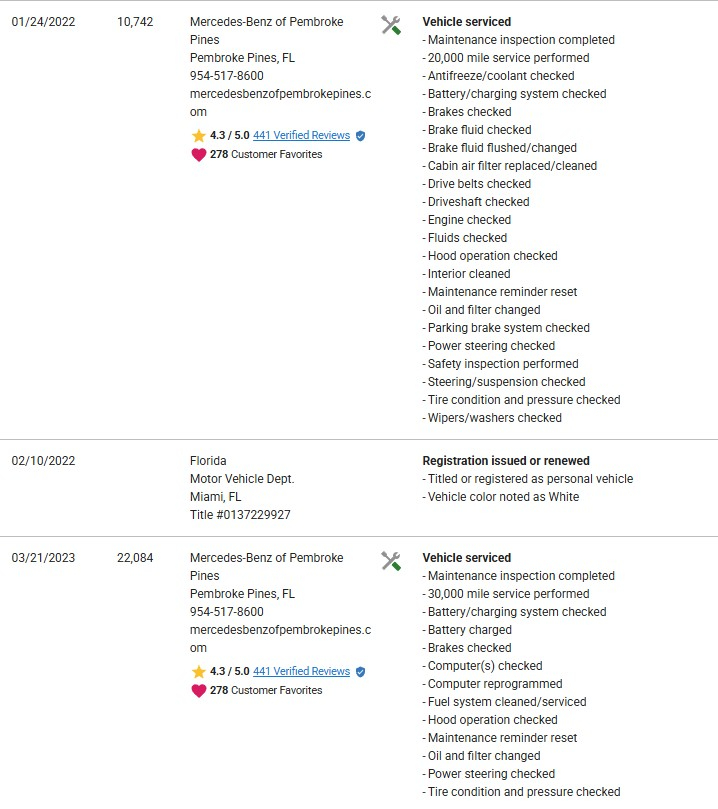This screenshot has height=809, width=718.
Task: Click the "Registration issued or renewed" heading
Action: coord(506,461)
